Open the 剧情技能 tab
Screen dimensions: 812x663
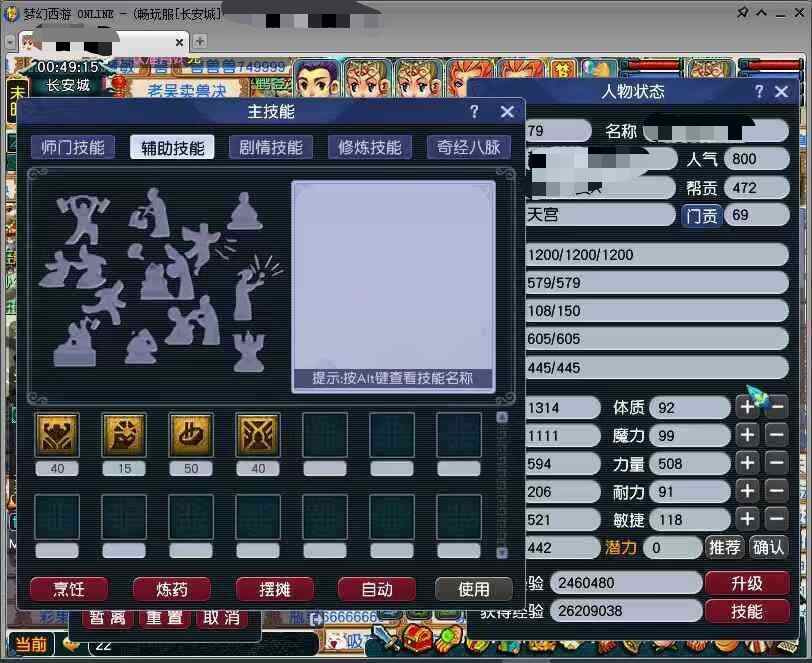click(271, 148)
